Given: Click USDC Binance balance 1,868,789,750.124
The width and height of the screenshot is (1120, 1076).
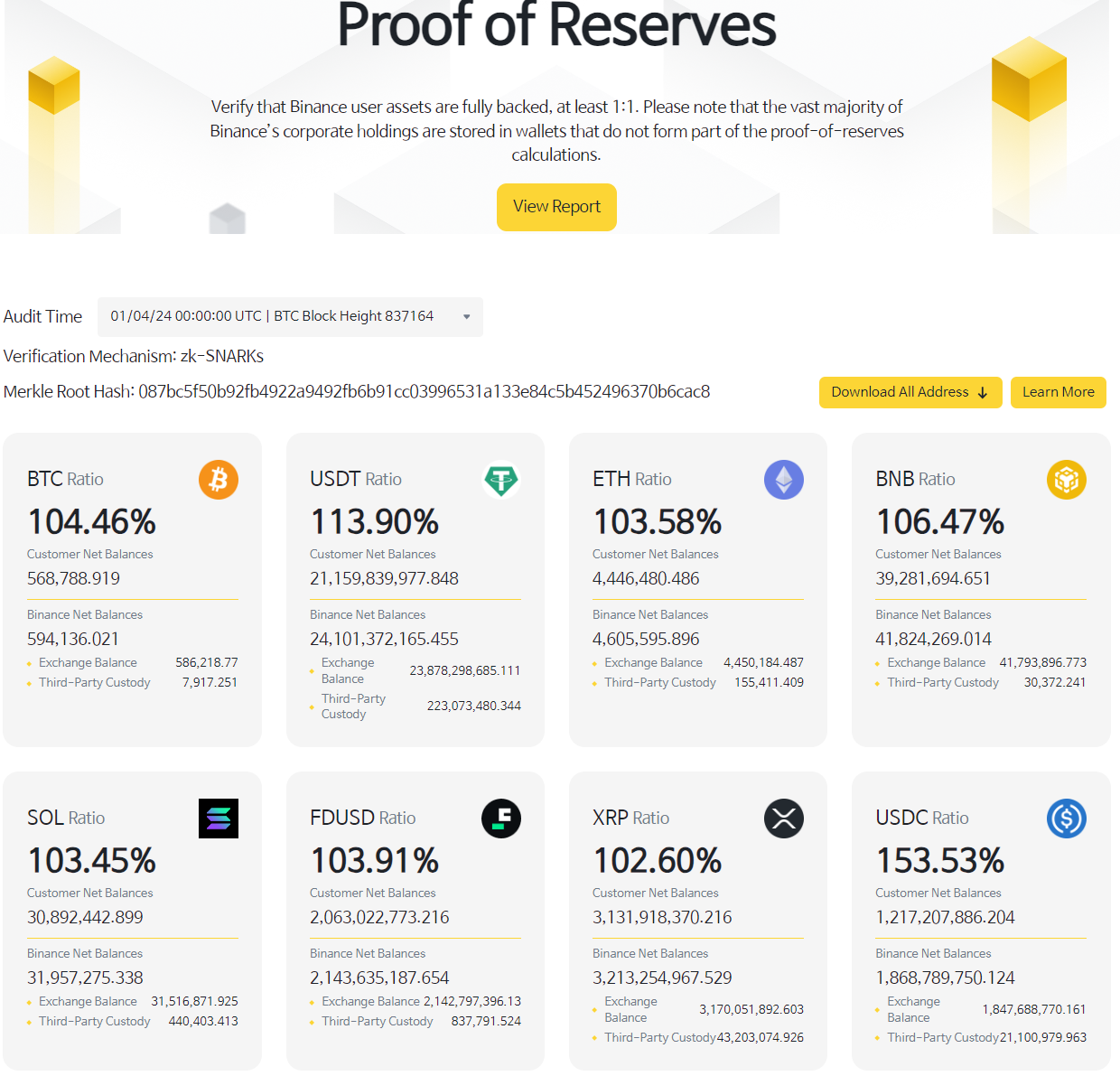Looking at the screenshot, I should coord(945,978).
